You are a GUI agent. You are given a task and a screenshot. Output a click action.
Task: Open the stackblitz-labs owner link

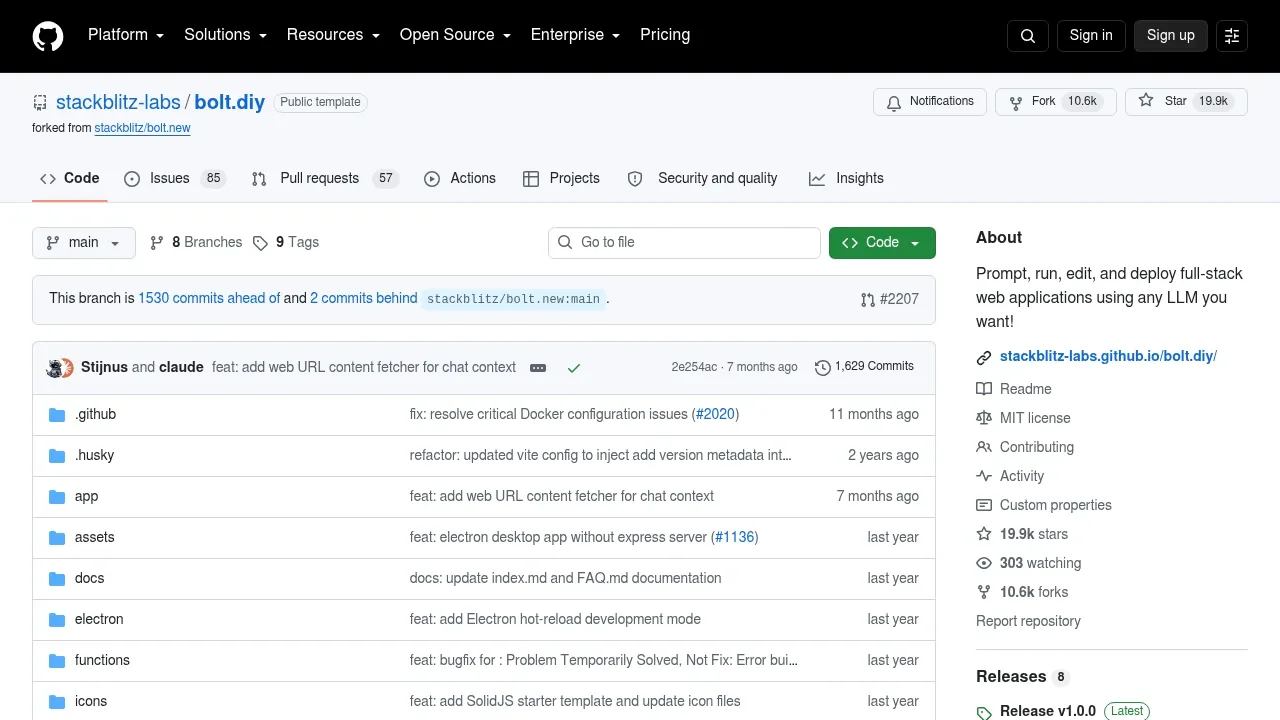point(118,102)
